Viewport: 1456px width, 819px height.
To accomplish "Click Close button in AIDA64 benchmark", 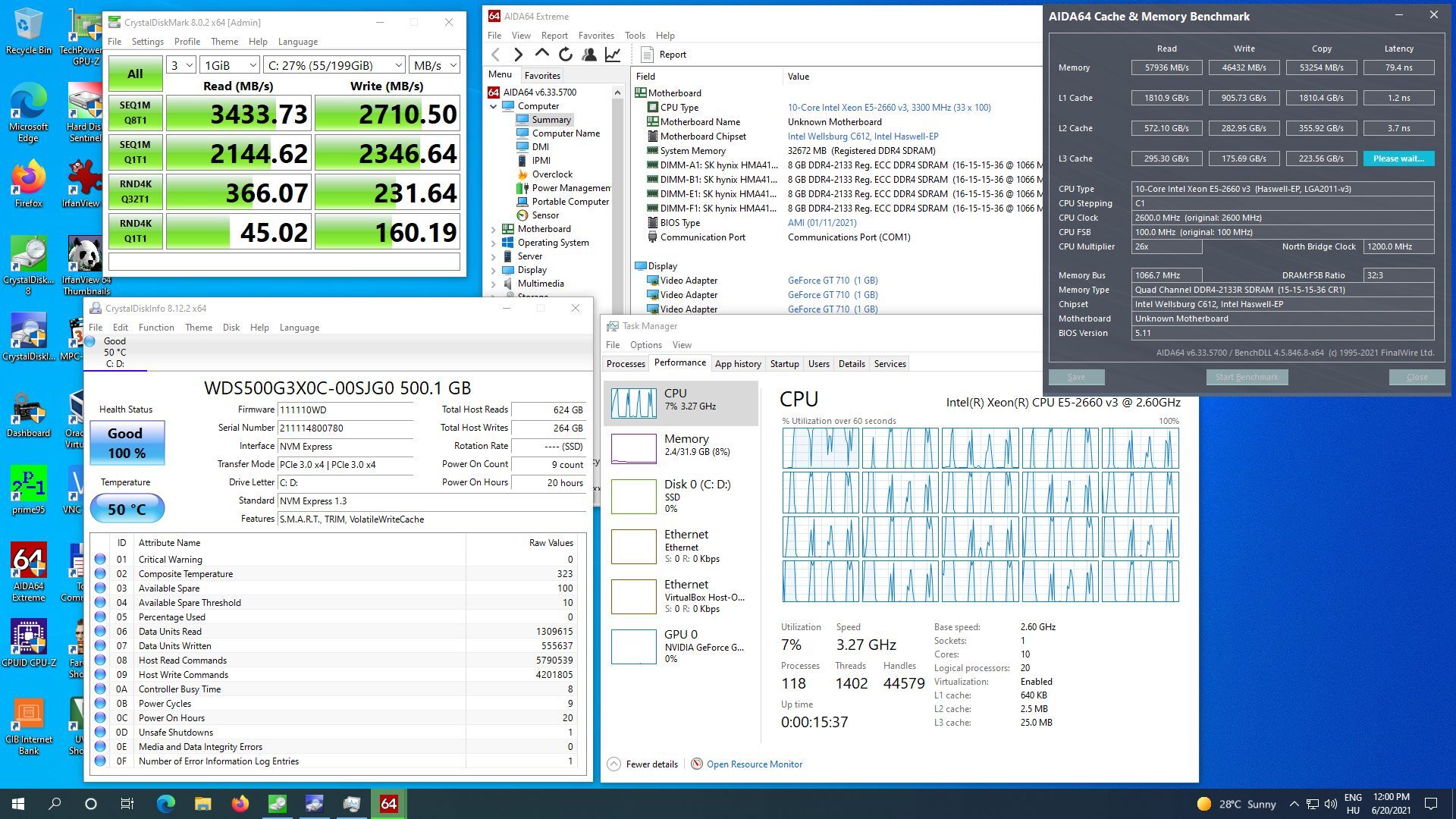I will (x=1416, y=377).
